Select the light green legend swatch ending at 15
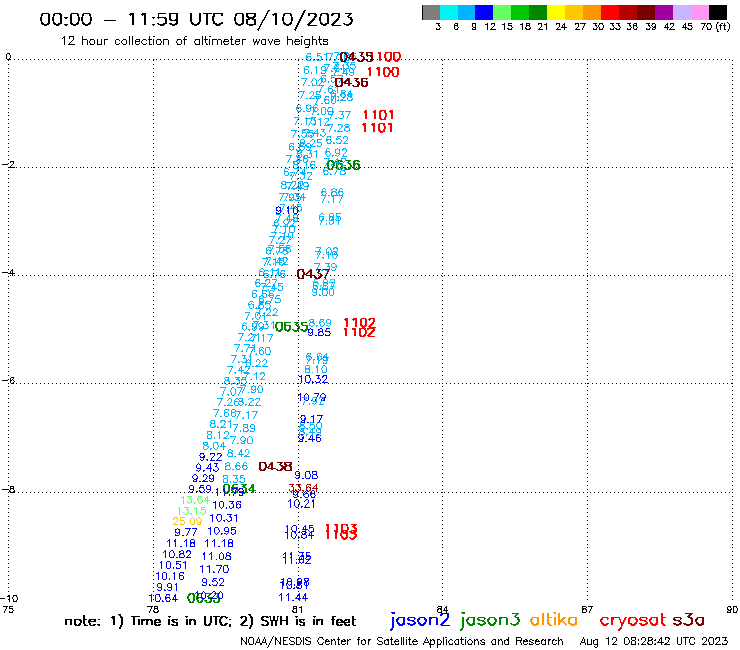 pos(502,12)
